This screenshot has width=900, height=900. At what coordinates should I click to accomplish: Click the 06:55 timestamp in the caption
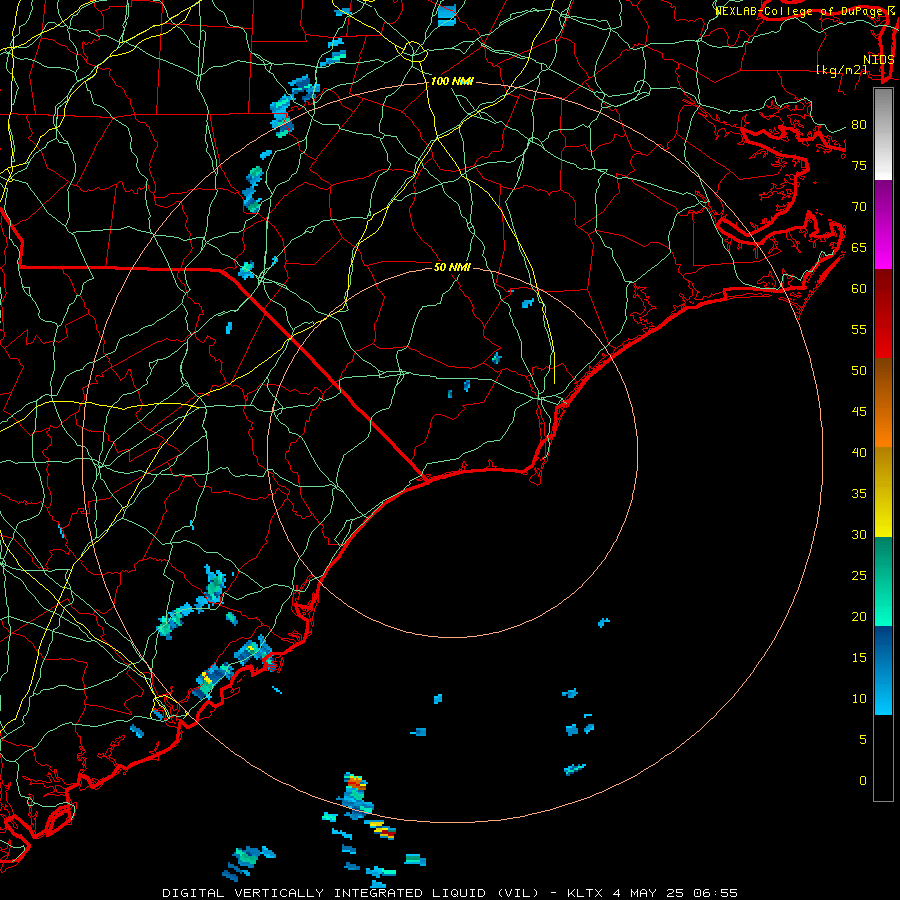click(x=718, y=893)
